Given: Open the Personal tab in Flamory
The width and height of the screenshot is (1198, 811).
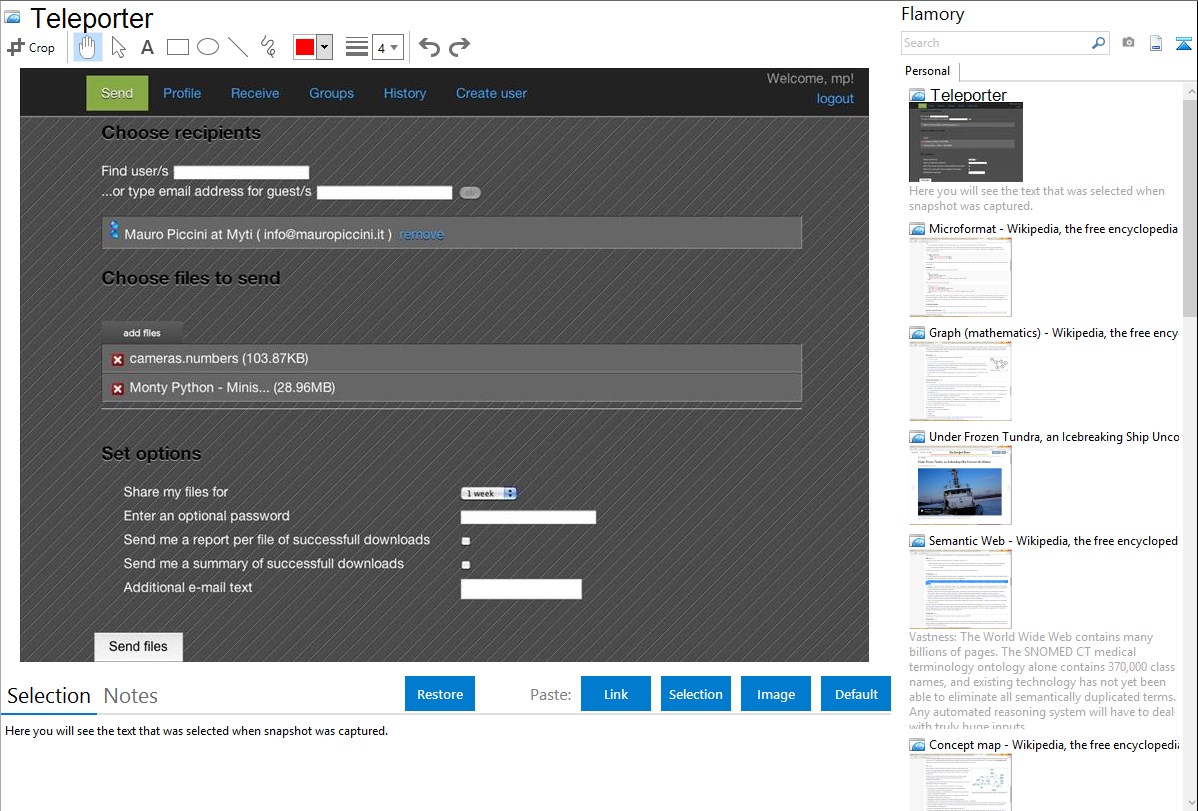Looking at the screenshot, I should [x=927, y=71].
